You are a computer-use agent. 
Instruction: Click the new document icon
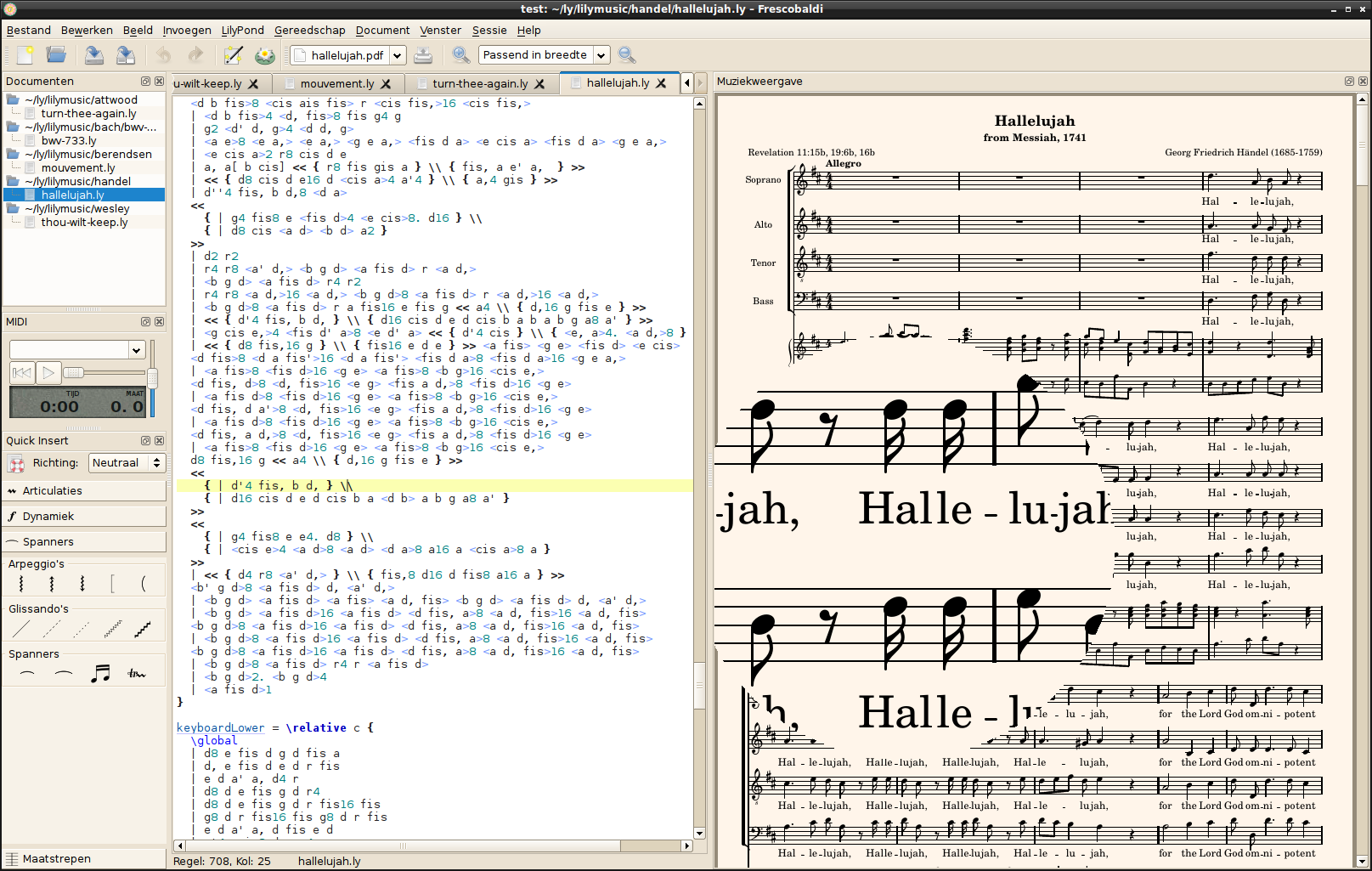(25, 55)
